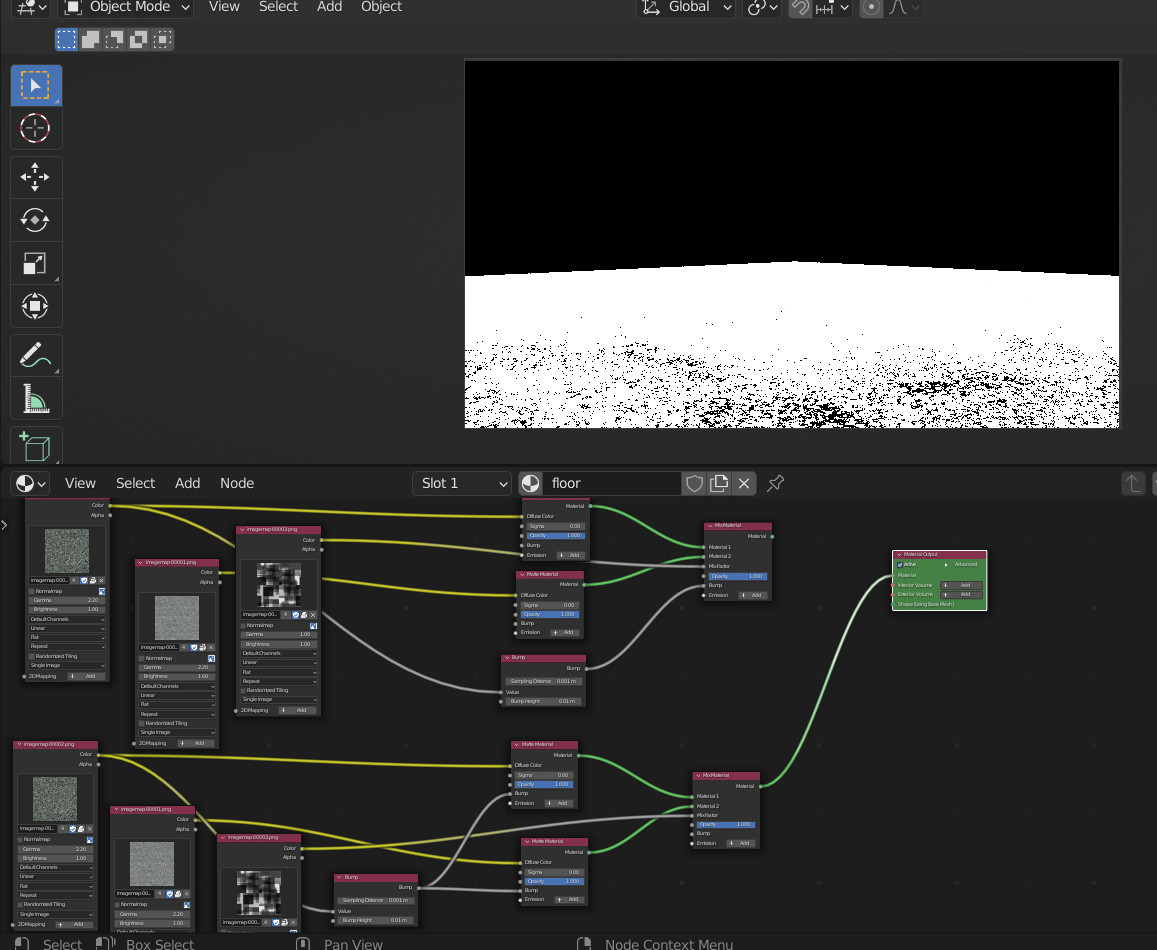Enable Randomized Tiling on imagemap-00001.png node
Viewport: 1157px width, 950px height.
(x=142, y=723)
